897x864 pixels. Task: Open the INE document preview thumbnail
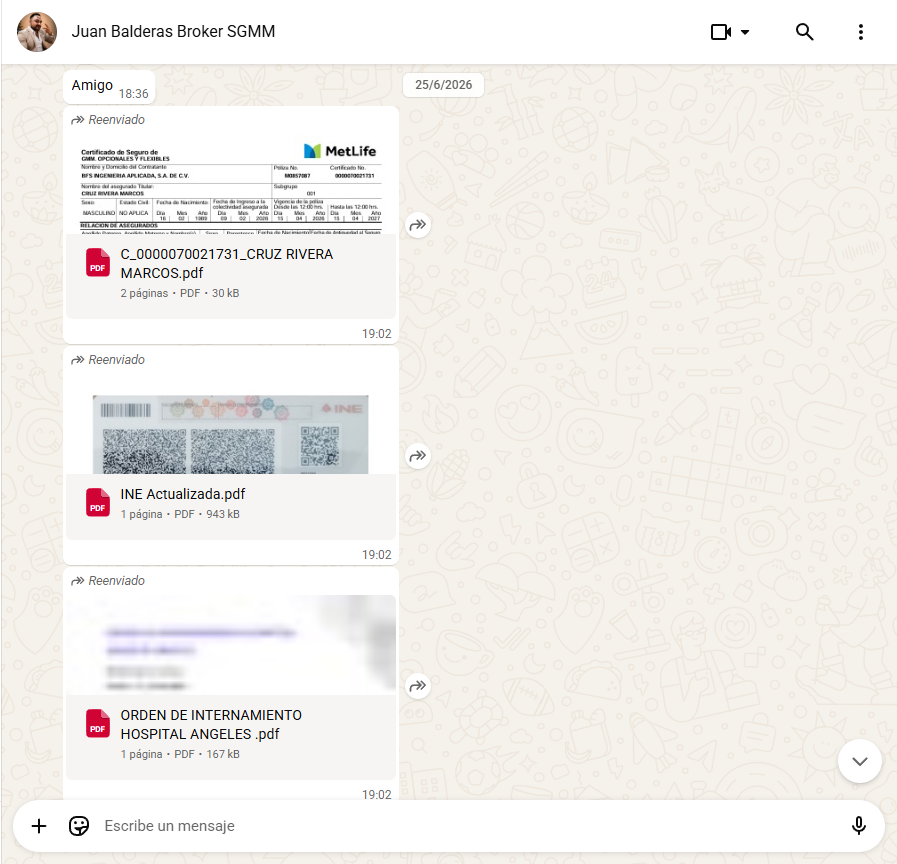coord(231,425)
